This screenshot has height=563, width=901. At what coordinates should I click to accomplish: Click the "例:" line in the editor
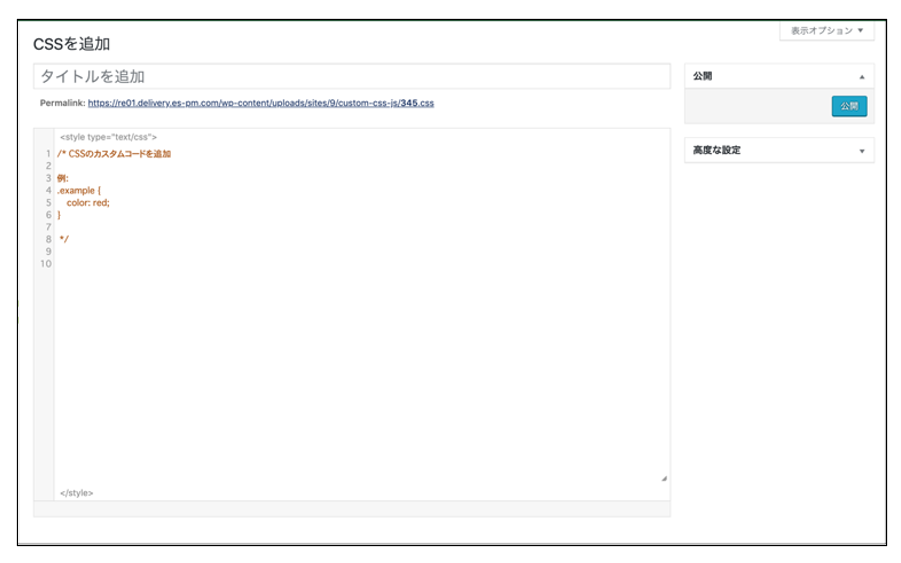(63, 178)
